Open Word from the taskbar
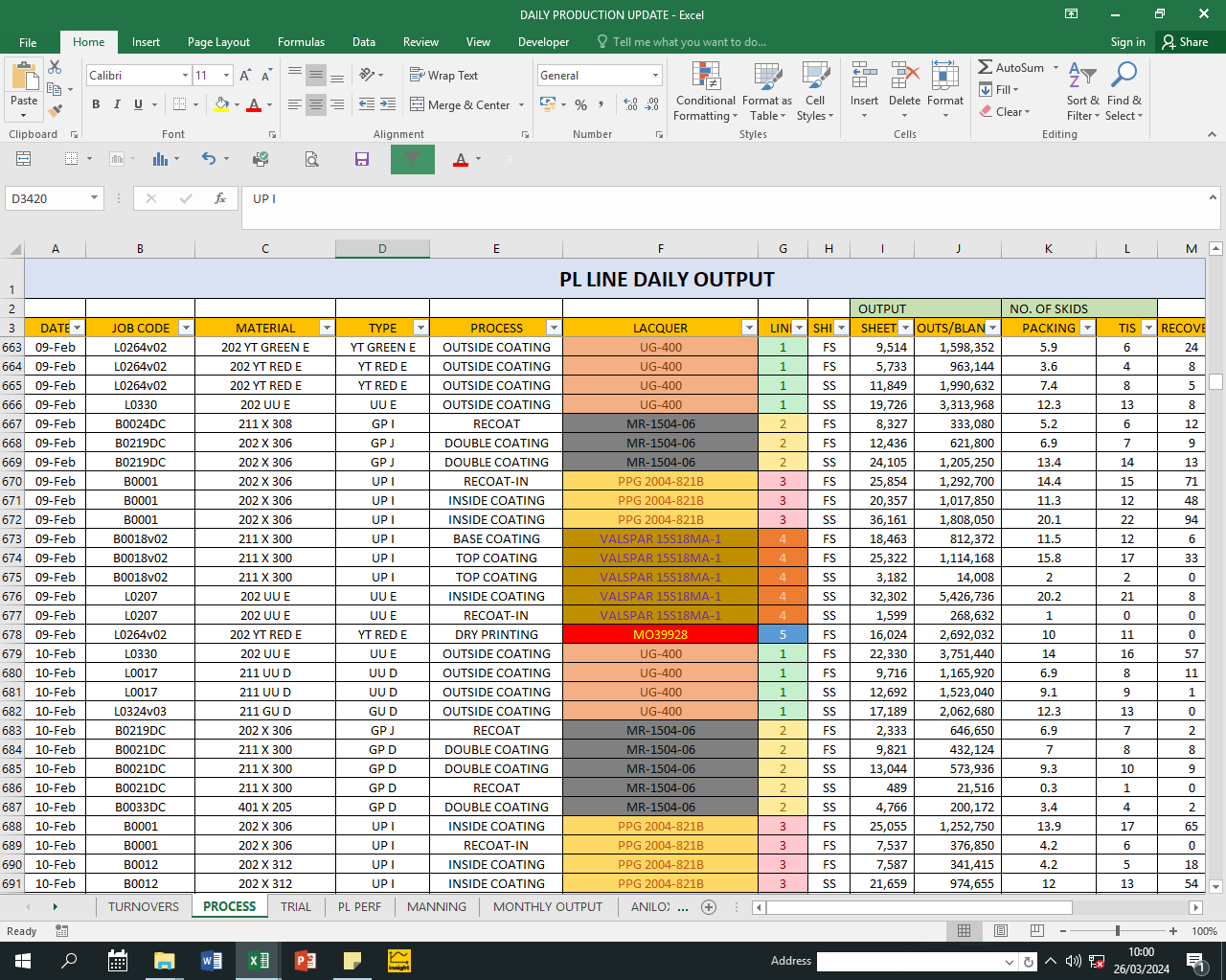 tap(211, 960)
